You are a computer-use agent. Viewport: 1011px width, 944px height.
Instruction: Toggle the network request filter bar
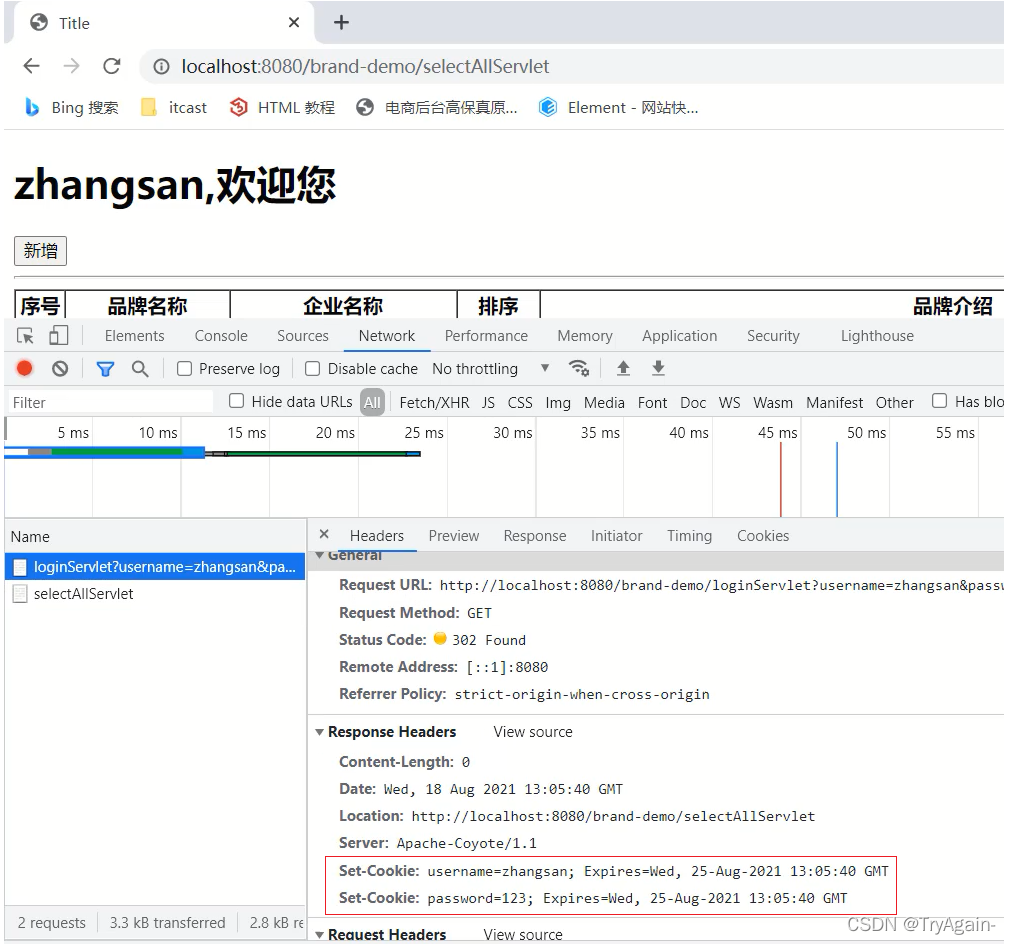[x=105, y=368]
